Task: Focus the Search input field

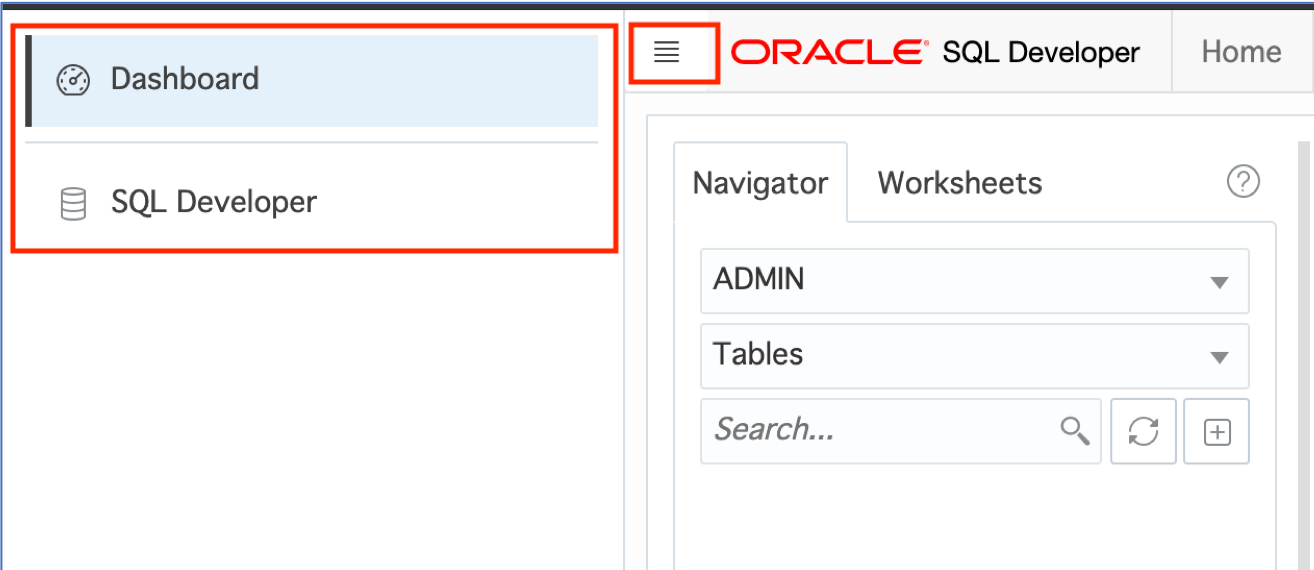Action: [x=880, y=431]
